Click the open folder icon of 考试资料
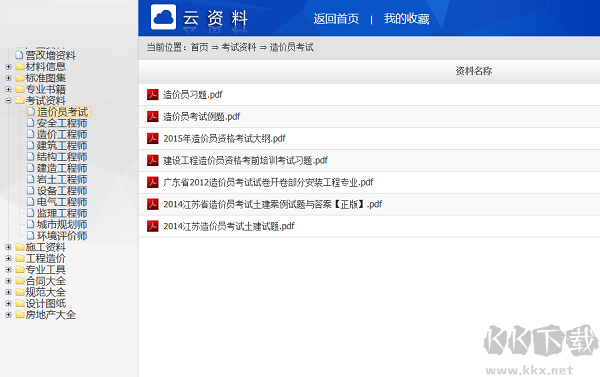This screenshot has width=600, height=377. [20, 101]
